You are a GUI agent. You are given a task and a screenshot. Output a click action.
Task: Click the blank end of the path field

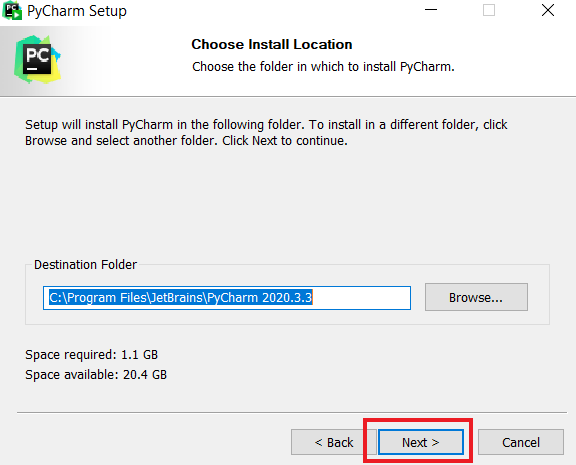[x=361, y=298]
